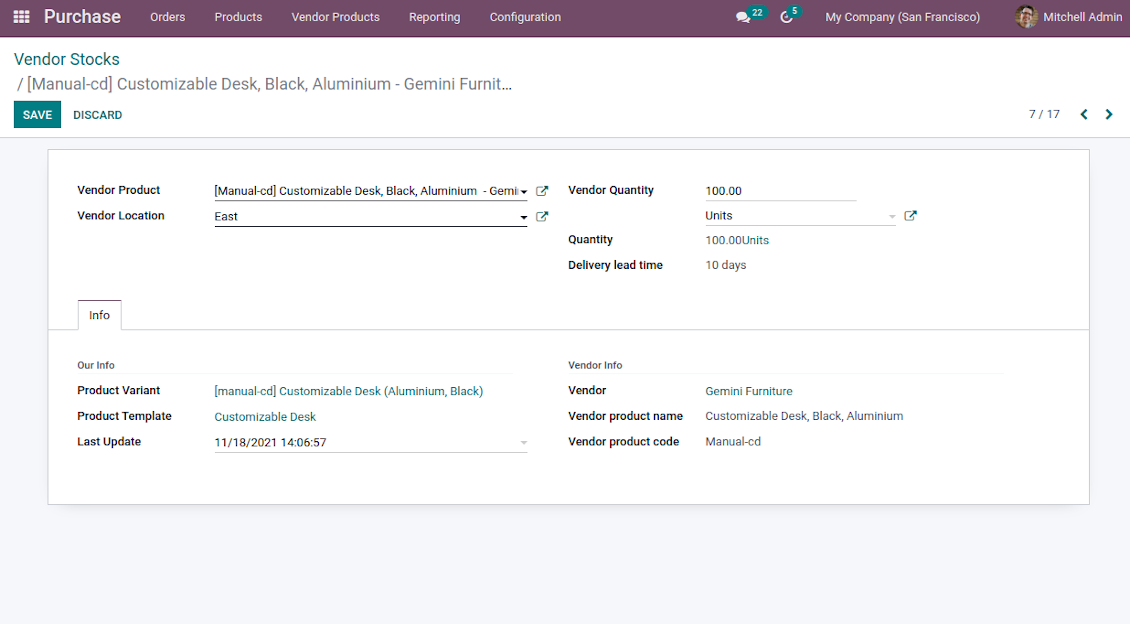Expand the Units of measure dropdown
The height and width of the screenshot is (624, 1130).
[892, 217]
